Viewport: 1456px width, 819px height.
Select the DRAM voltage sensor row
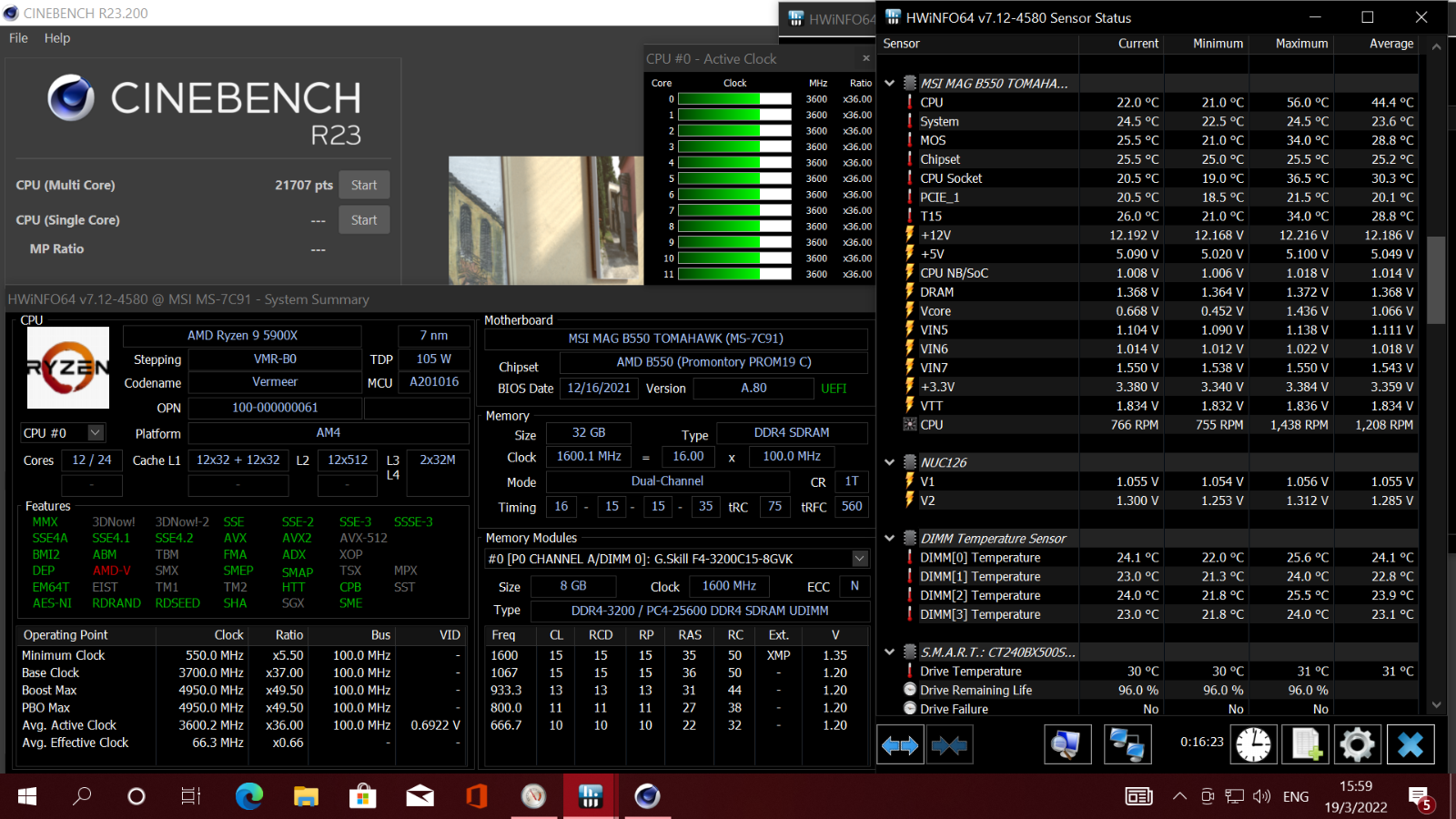pyautogui.click(x=1158, y=292)
